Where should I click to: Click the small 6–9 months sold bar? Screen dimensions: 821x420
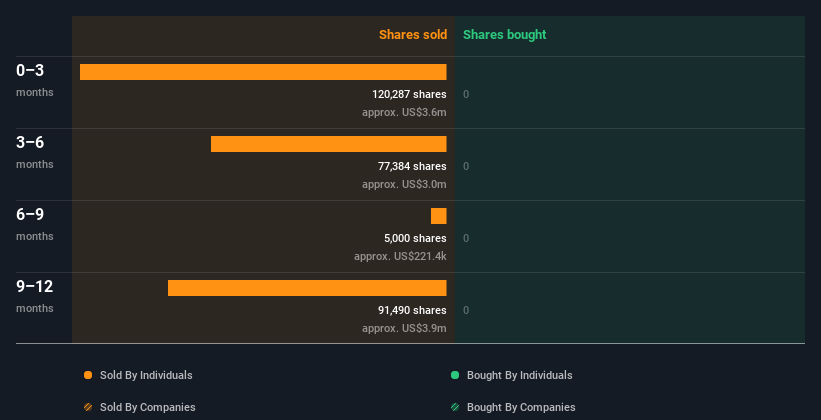pos(439,216)
